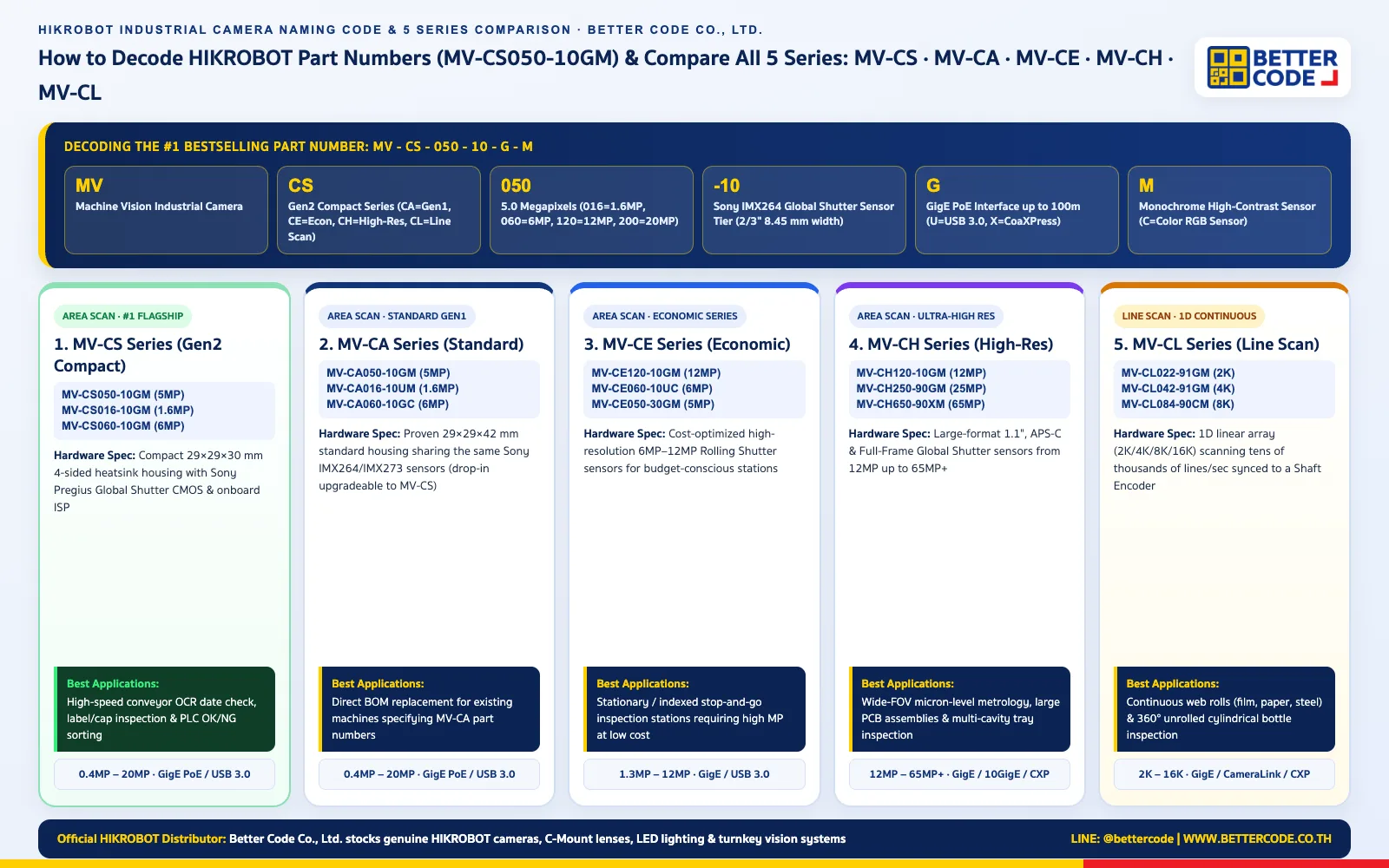Open the '3. MV-CE Series (Economic)' heading
This screenshot has height=868, width=1389.
tap(687, 345)
